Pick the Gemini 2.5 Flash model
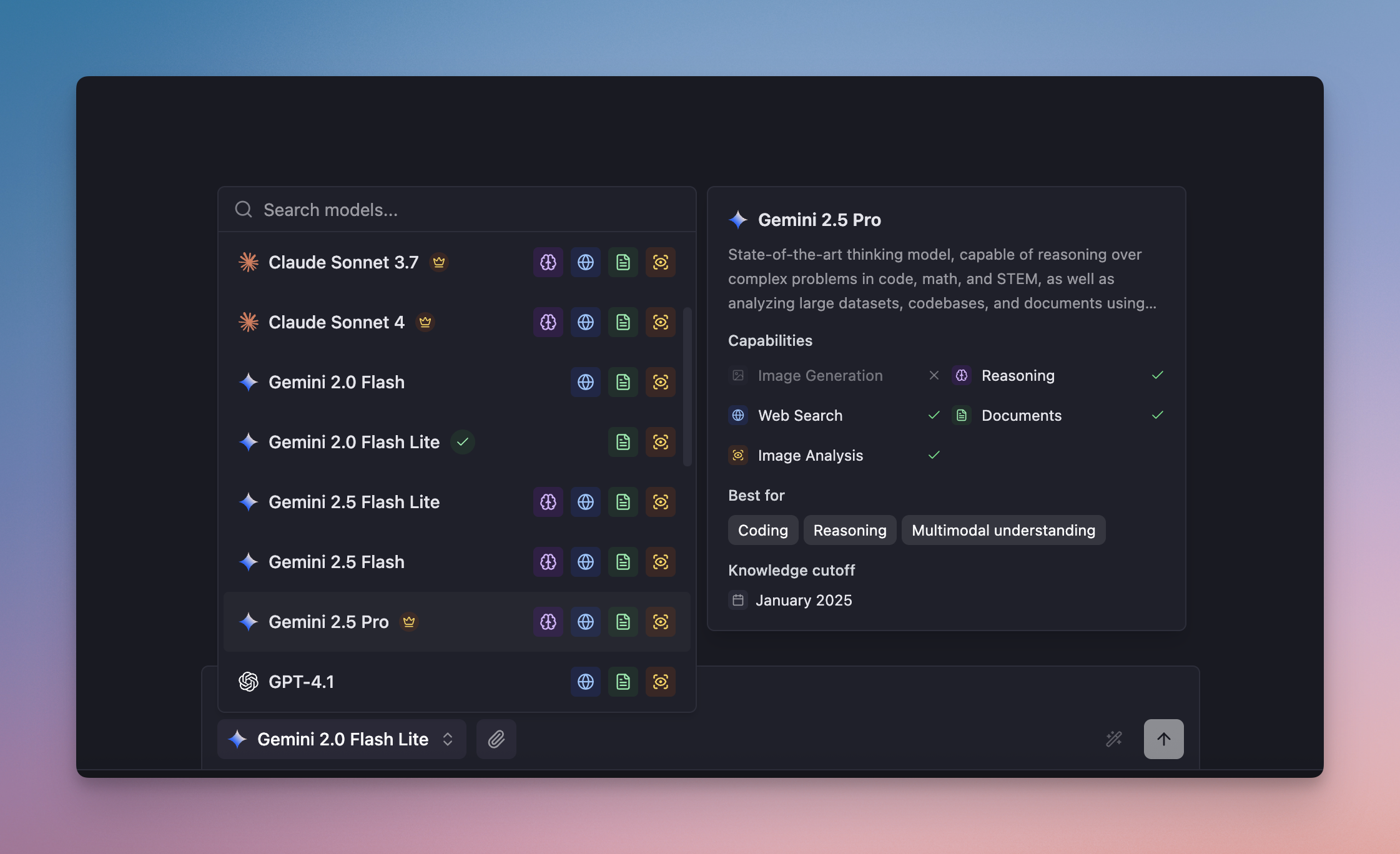The width and height of the screenshot is (1400, 854). tap(457, 562)
